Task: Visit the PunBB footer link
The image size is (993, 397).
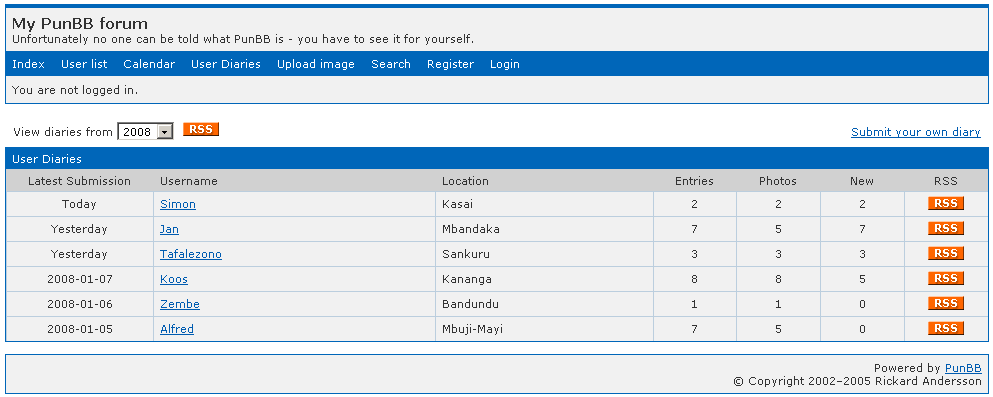Action: point(963,368)
